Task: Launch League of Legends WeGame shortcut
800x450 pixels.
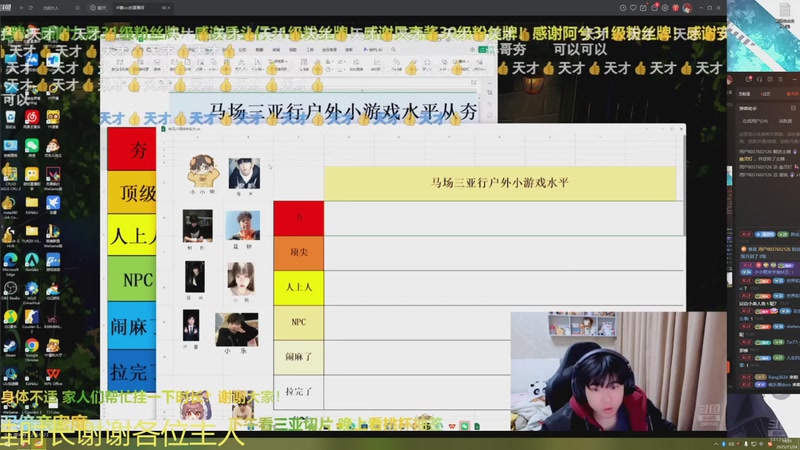Action: click(x=53, y=232)
